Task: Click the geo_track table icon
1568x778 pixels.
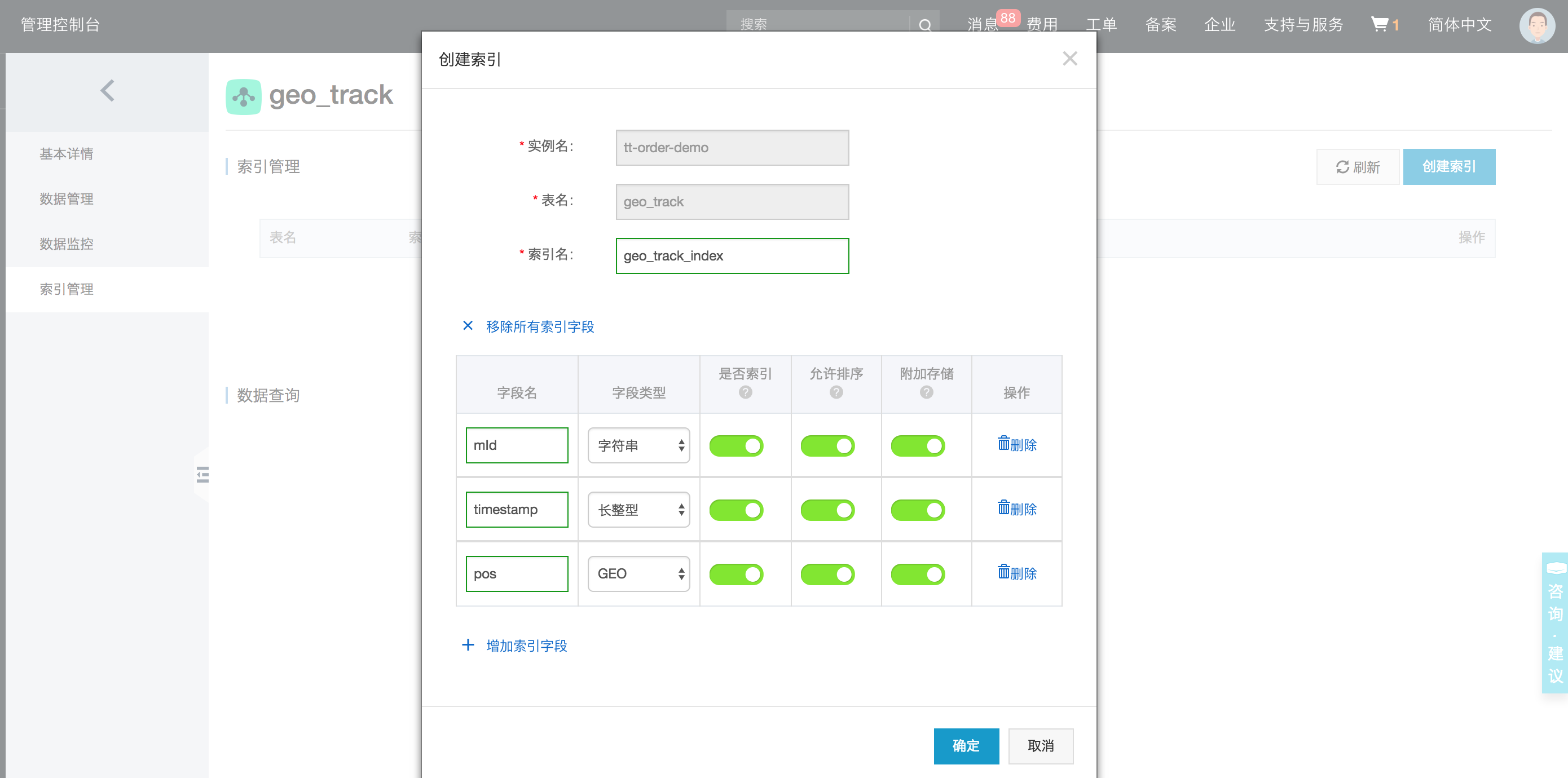Action: 244,96
